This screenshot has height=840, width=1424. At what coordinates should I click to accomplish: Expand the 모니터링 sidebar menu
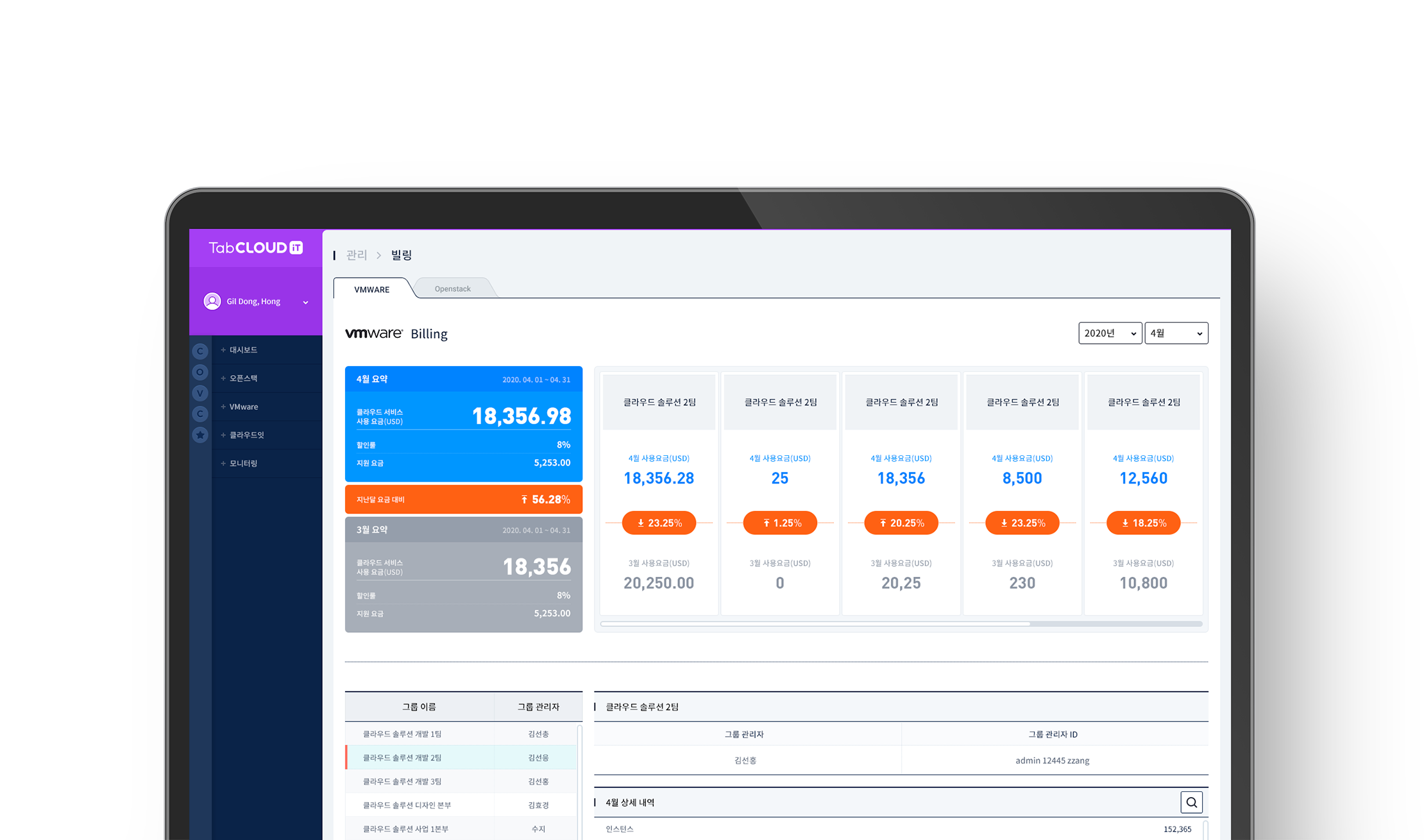coord(243,463)
